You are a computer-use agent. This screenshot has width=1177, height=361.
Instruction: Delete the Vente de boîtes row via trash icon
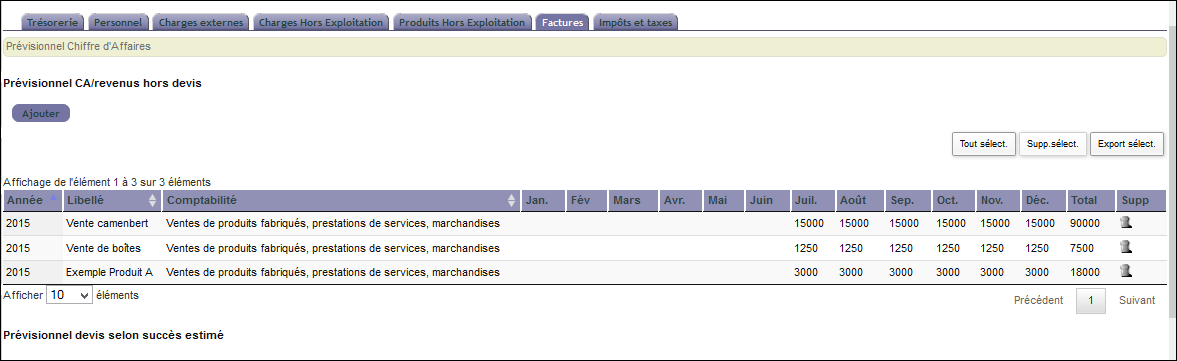coord(1125,247)
